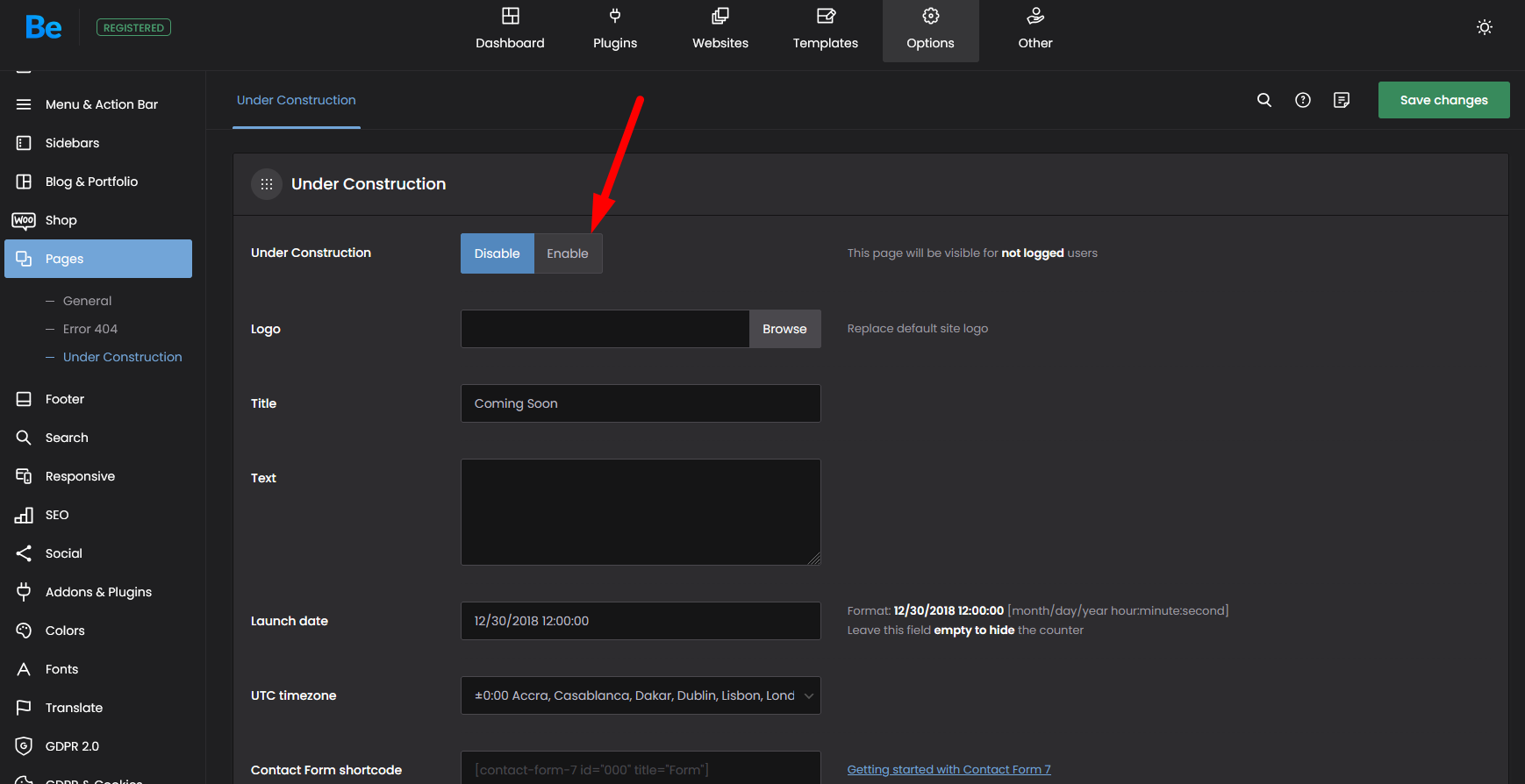Viewport: 1525px width, 784px height.
Task: Open the Under Construction submenu item
Action: pyautogui.click(x=123, y=357)
